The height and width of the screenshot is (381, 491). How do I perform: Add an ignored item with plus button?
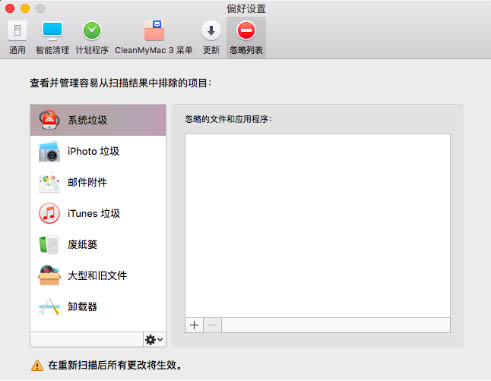coord(194,325)
